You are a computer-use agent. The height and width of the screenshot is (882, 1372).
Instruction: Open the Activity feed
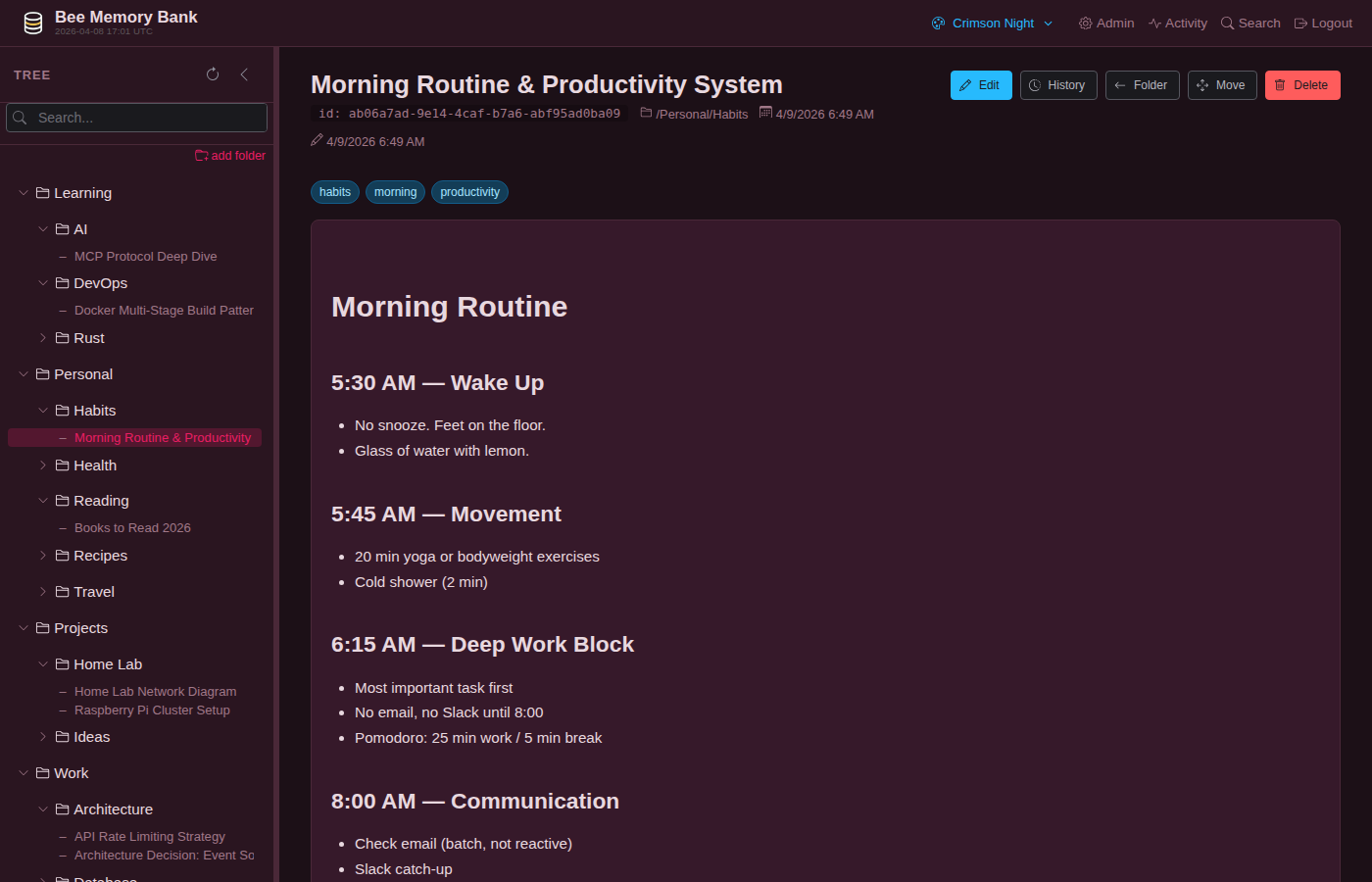1178,24
